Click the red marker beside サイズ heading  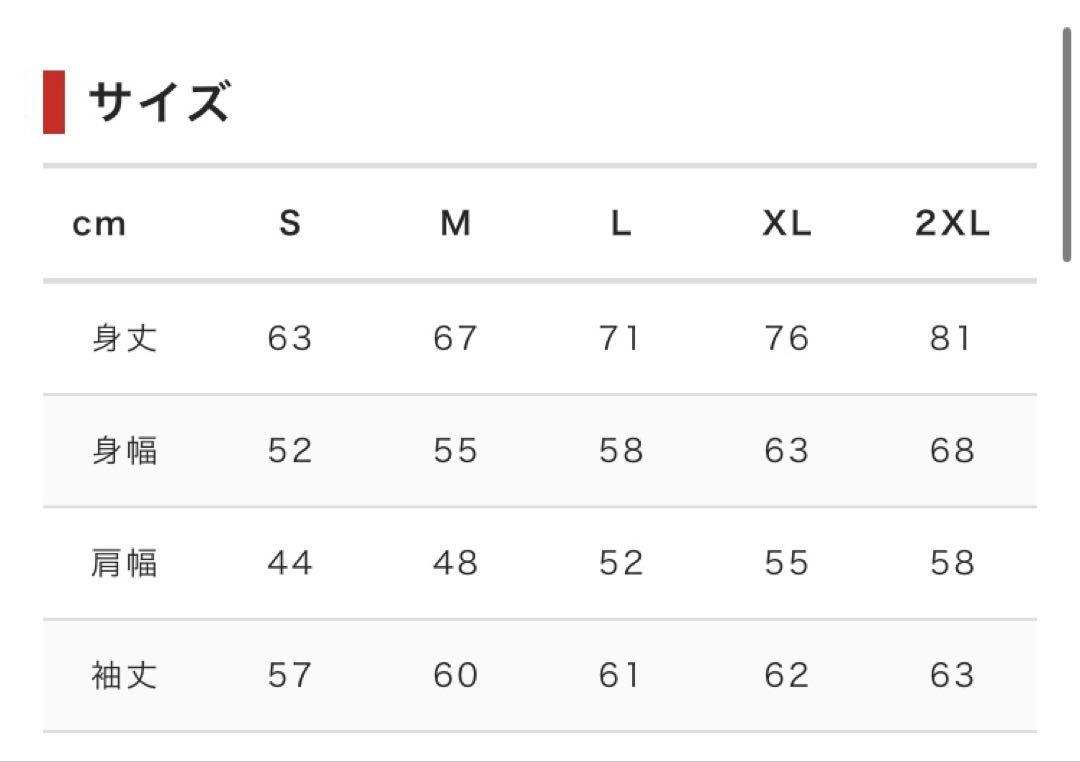pos(54,102)
